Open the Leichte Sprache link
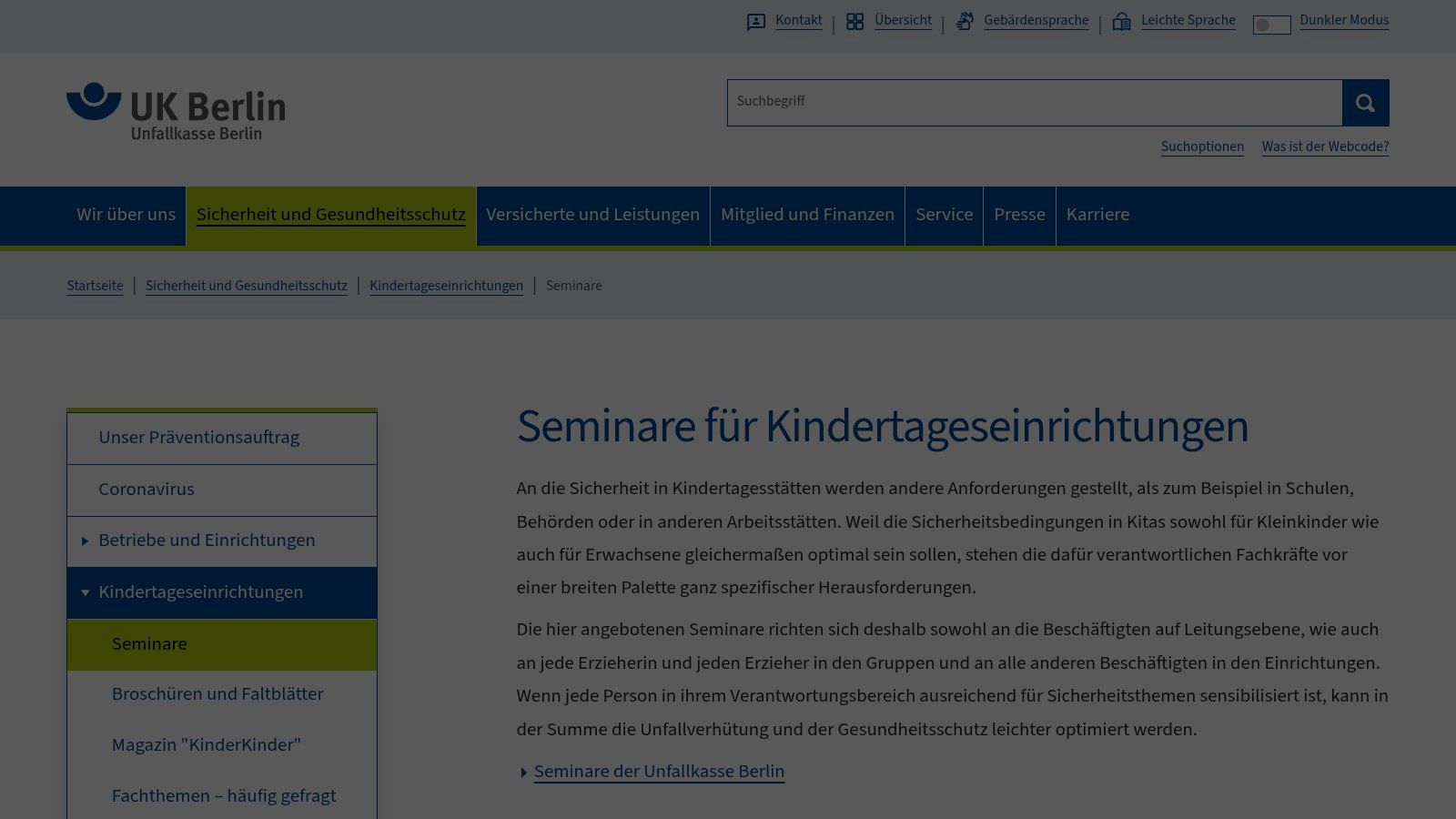Screen dimensions: 1456x819 1188,21
